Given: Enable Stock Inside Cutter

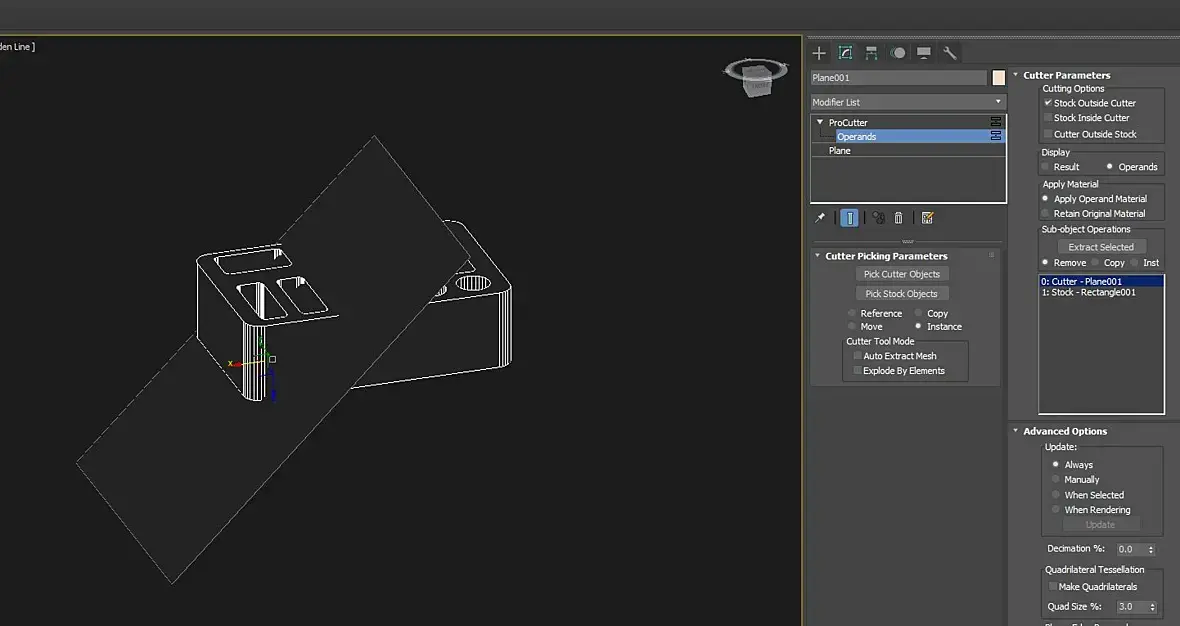Looking at the screenshot, I should point(1048,117).
